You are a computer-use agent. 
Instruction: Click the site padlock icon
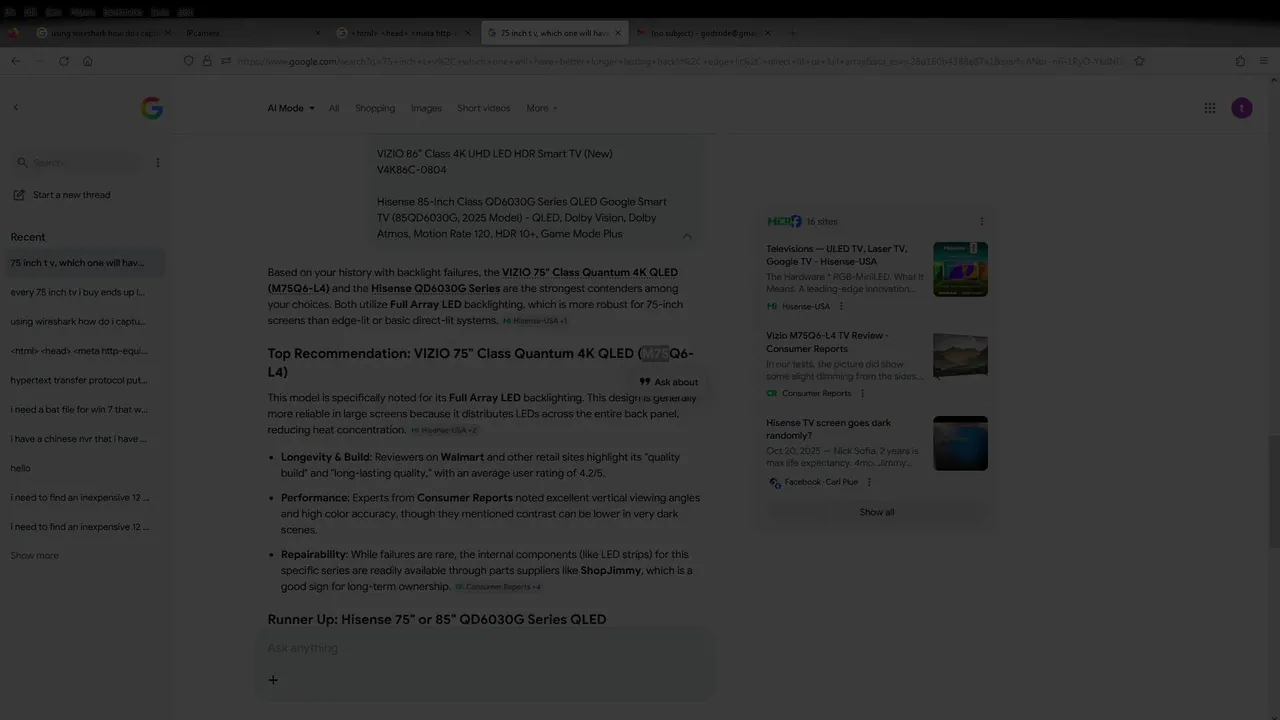207,61
